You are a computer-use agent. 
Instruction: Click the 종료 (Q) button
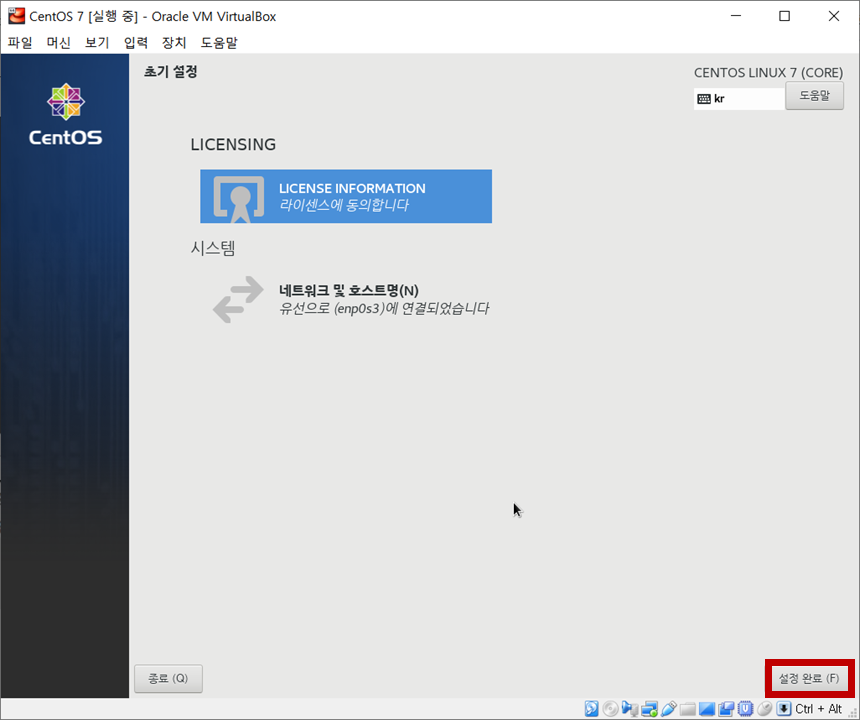(168, 678)
